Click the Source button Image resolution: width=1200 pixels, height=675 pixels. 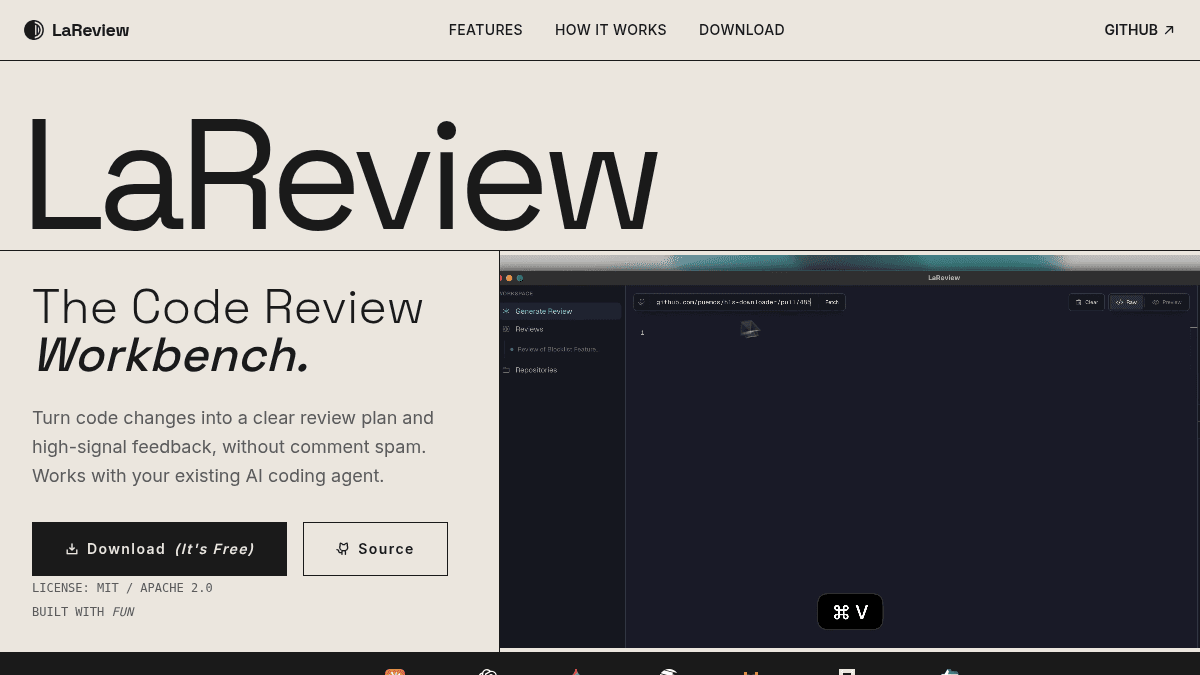tap(375, 549)
